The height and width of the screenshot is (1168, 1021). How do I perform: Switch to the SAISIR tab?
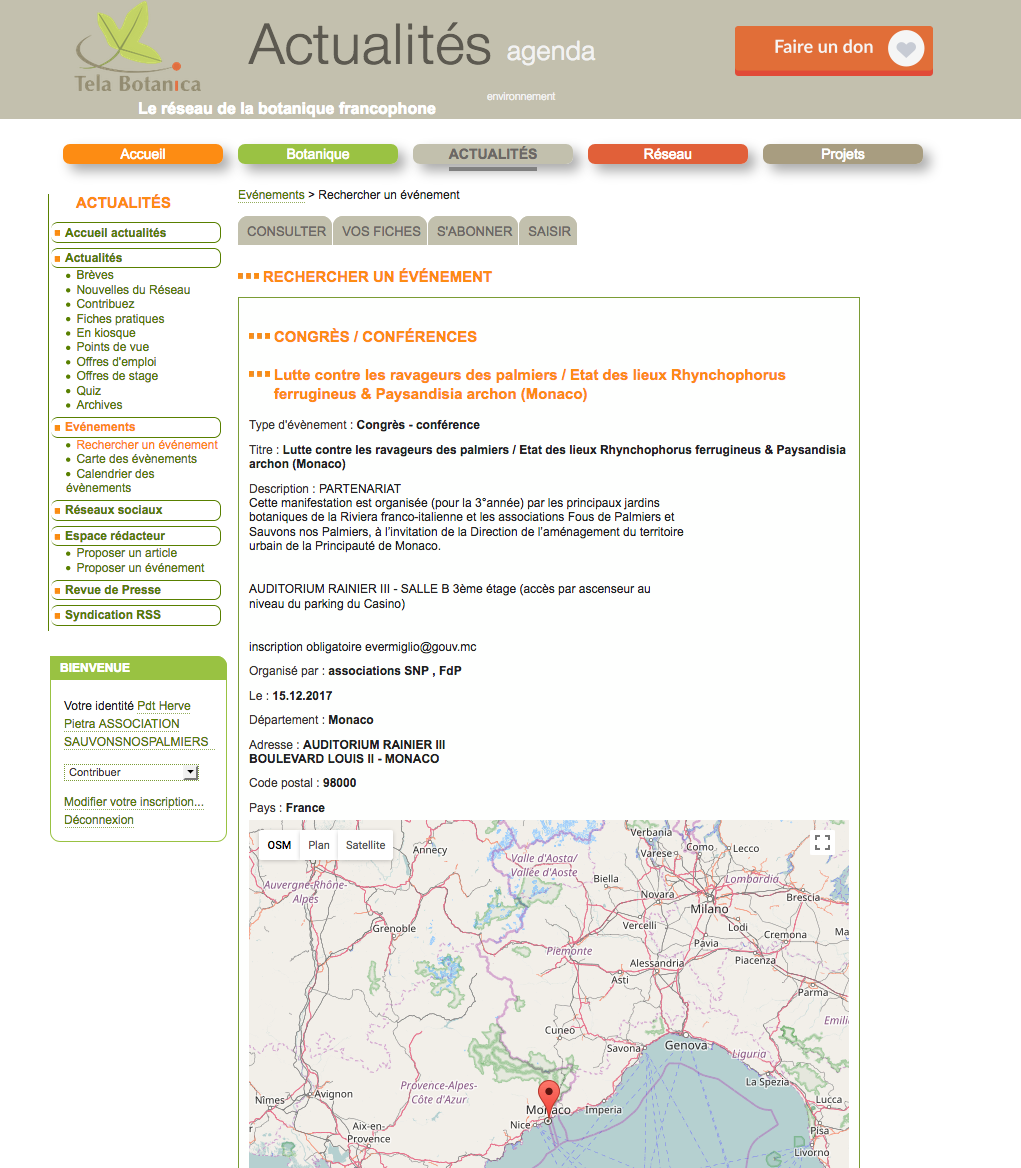[549, 231]
